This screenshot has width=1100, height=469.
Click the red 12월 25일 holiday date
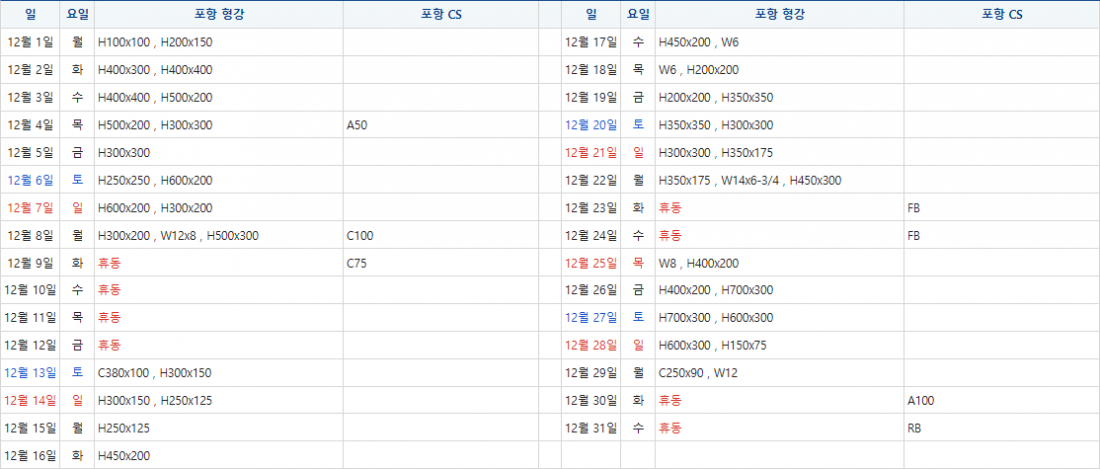pos(591,264)
